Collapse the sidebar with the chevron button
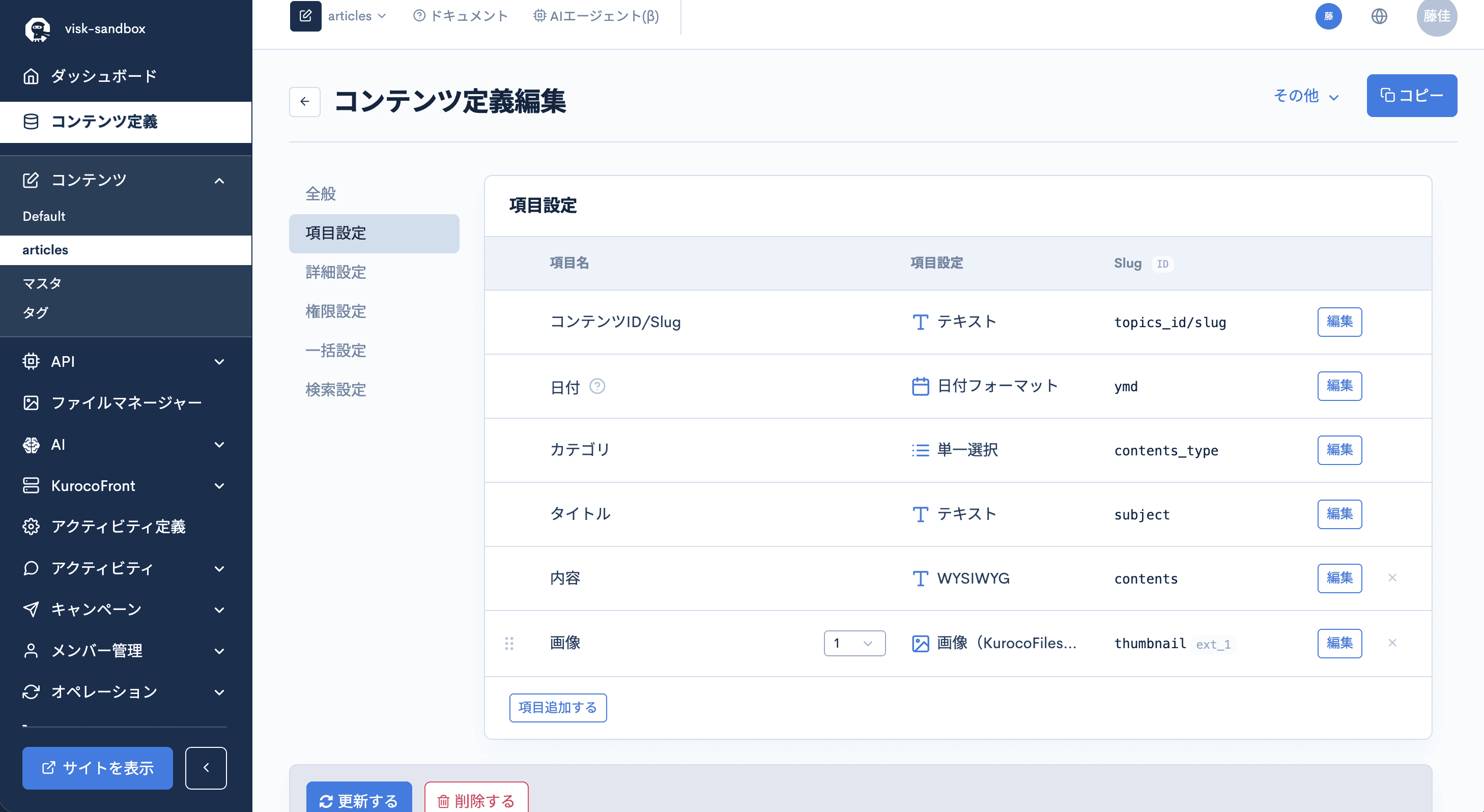The width and height of the screenshot is (1484, 812). 206,768
